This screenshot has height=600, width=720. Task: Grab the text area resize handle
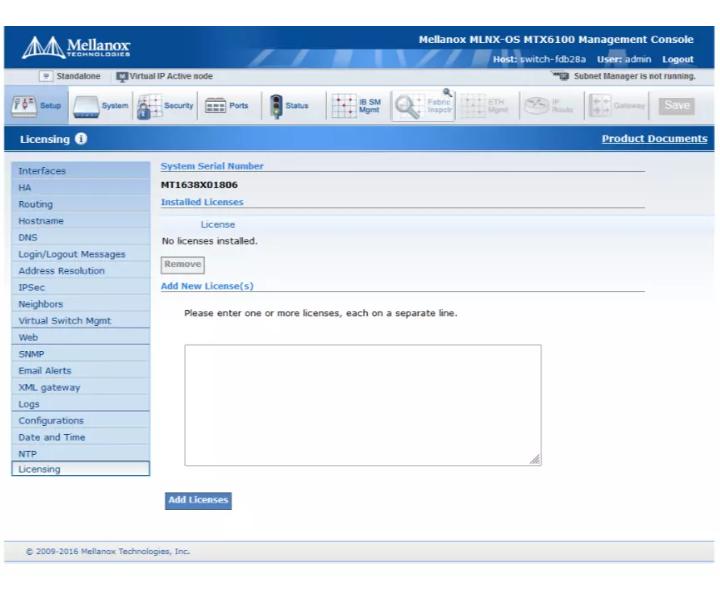click(535, 460)
